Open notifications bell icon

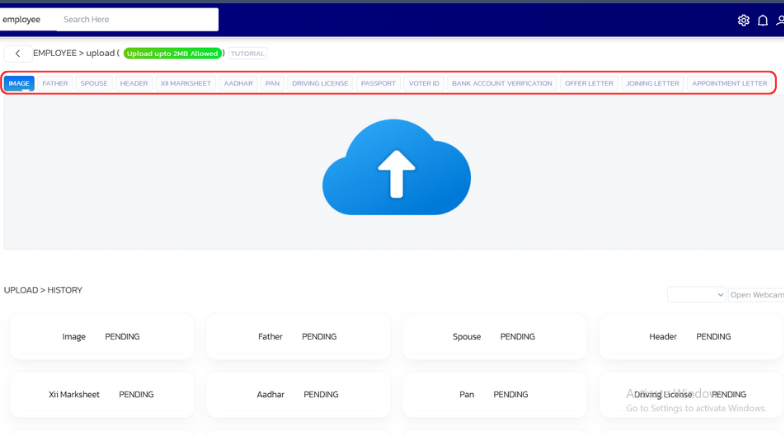(763, 20)
